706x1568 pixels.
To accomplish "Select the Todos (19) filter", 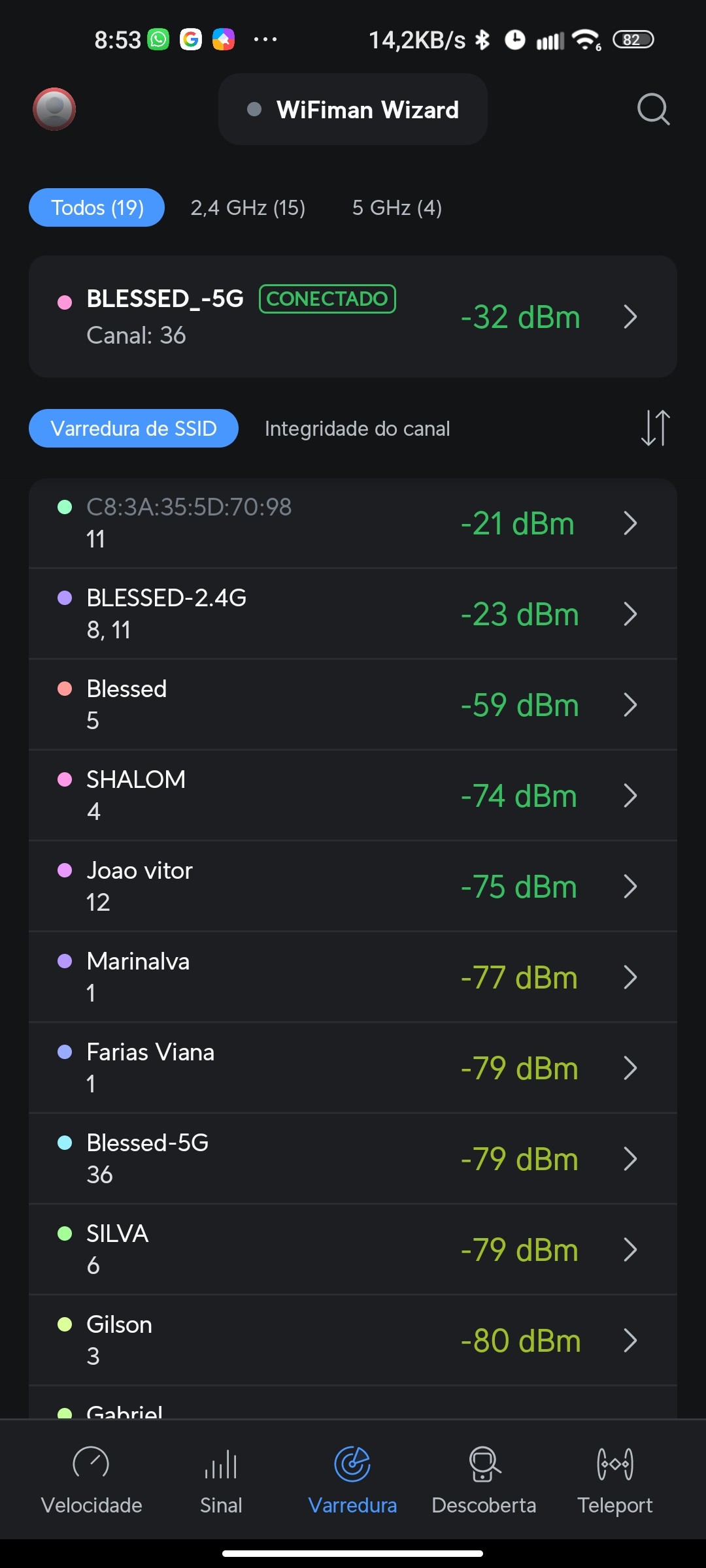I will click(97, 208).
